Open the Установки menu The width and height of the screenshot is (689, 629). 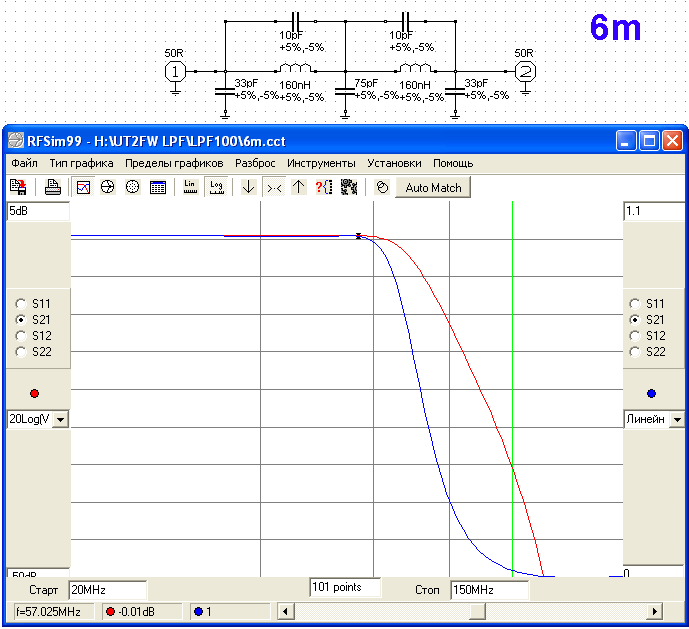click(394, 163)
